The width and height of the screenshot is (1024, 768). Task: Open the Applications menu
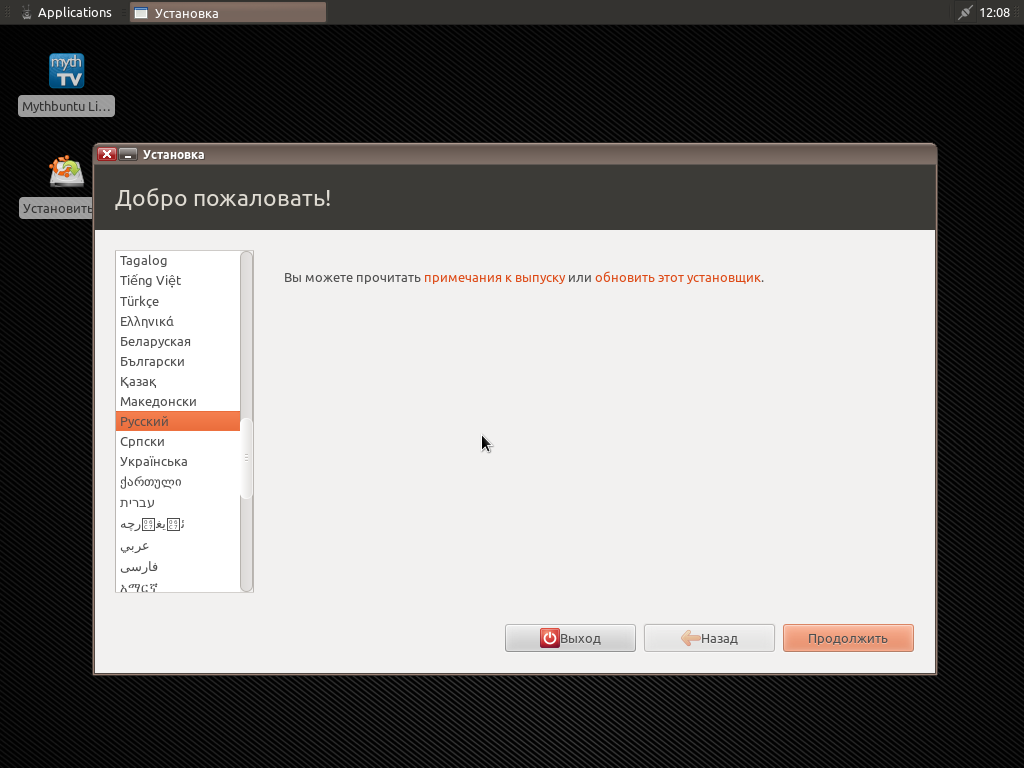coord(64,13)
